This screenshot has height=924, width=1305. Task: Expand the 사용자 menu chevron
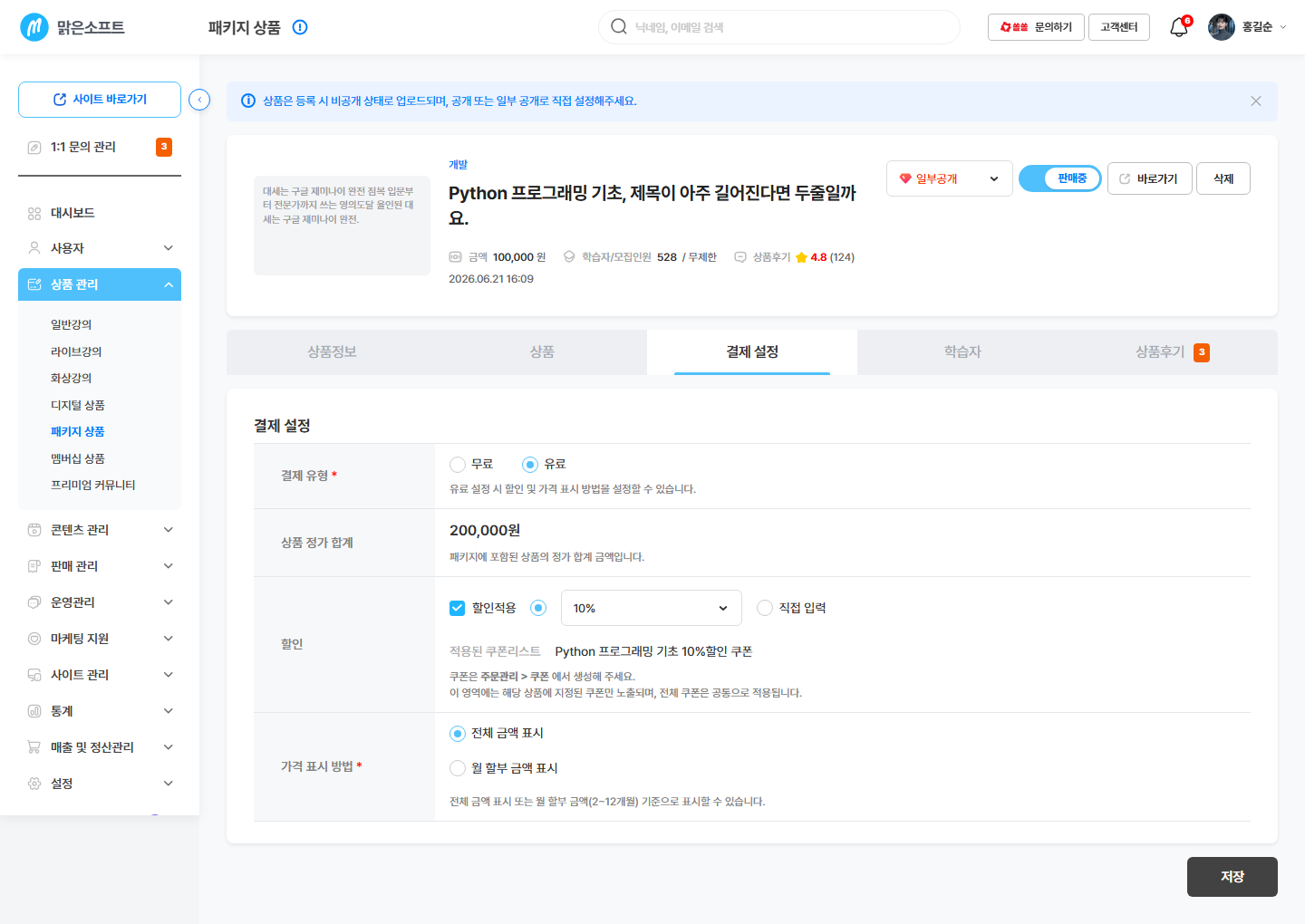(169, 248)
